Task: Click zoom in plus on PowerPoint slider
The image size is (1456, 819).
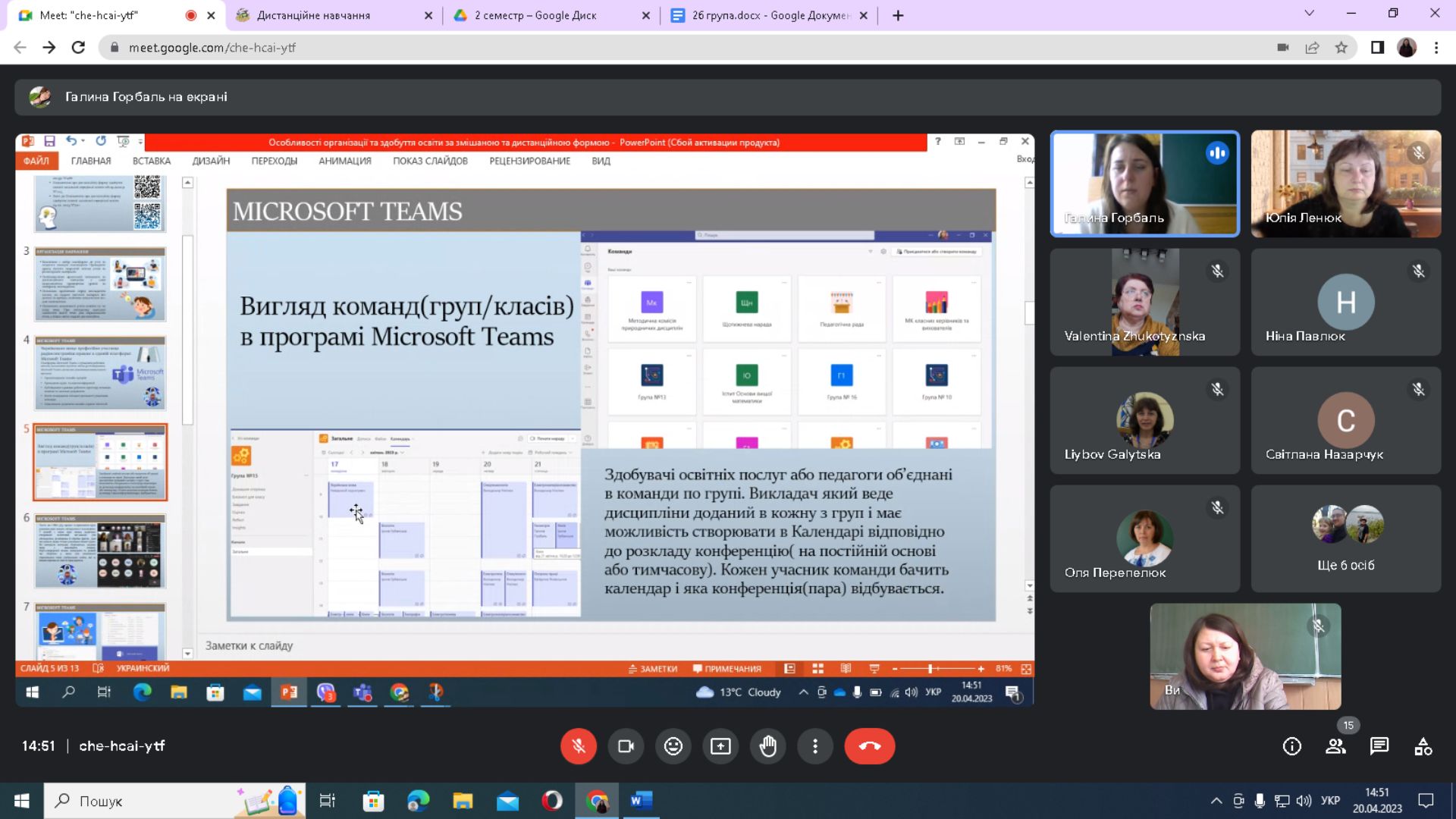Action: click(x=981, y=669)
